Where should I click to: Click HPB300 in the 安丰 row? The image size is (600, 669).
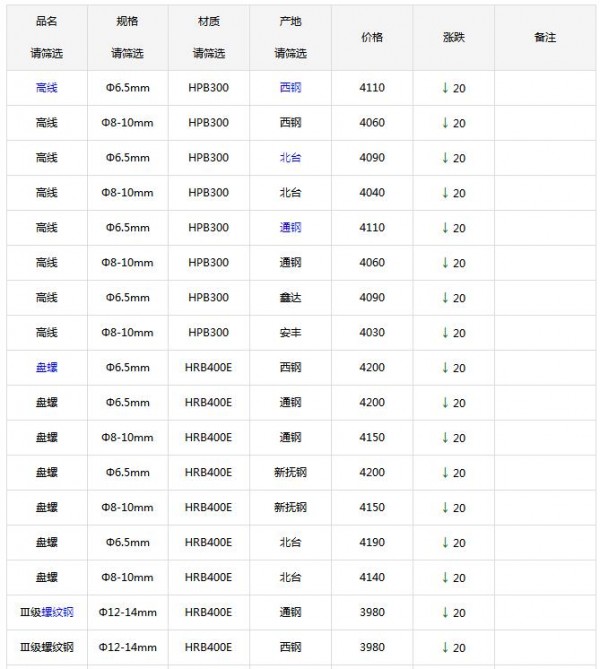(x=209, y=333)
